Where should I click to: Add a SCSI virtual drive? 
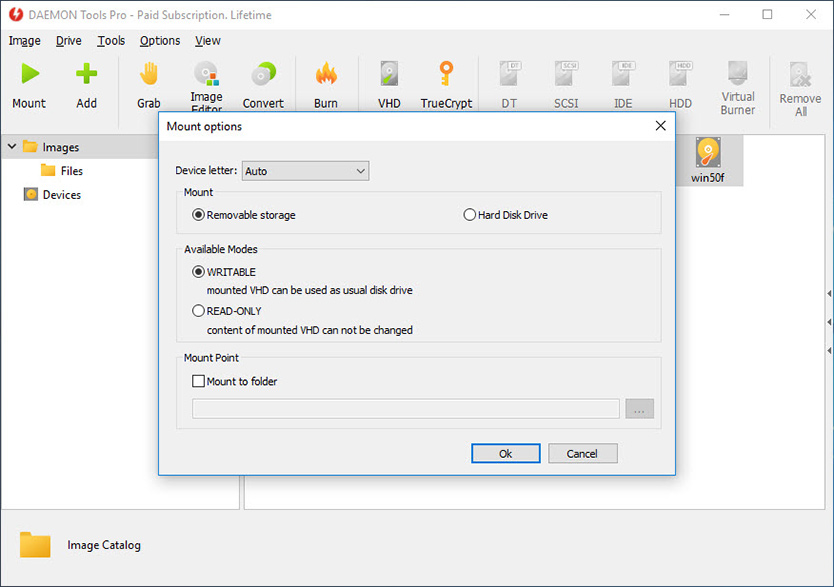pos(566,74)
